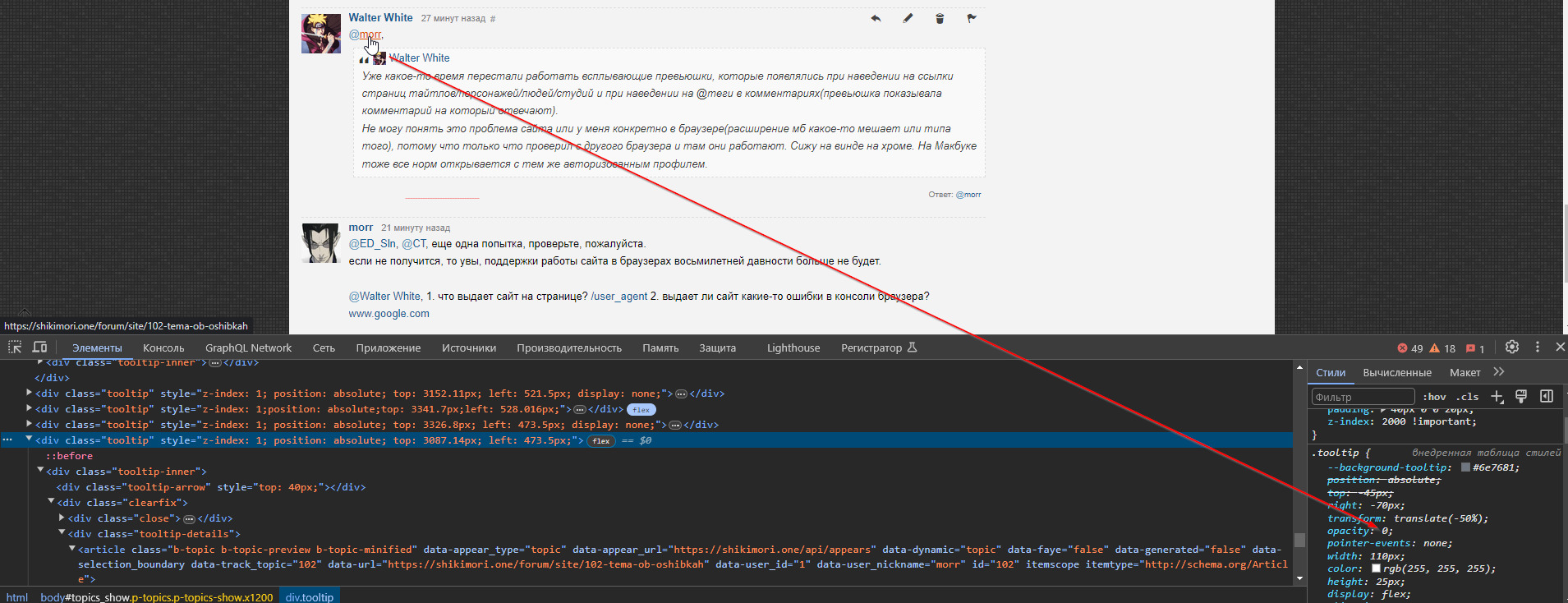Click the paintbrush rendering emulation icon

pyautogui.click(x=1521, y=397)
